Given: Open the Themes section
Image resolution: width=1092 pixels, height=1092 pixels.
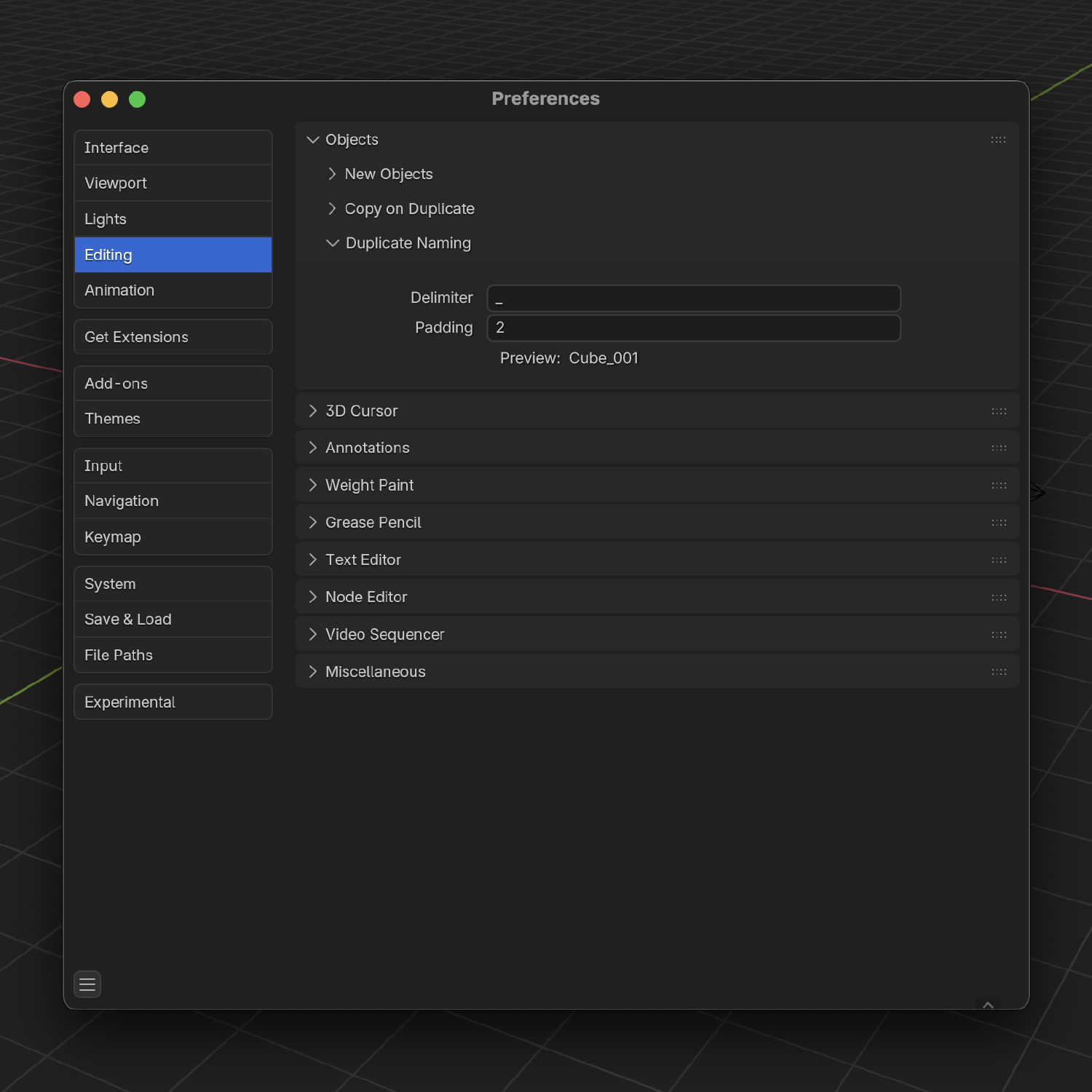Looking at the screenshot, I should coord(173,419).
